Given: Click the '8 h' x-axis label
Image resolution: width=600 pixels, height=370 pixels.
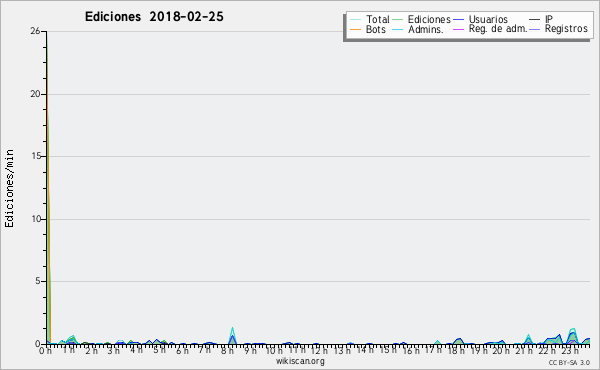Looking at the screenshot, I should [227, 350].
